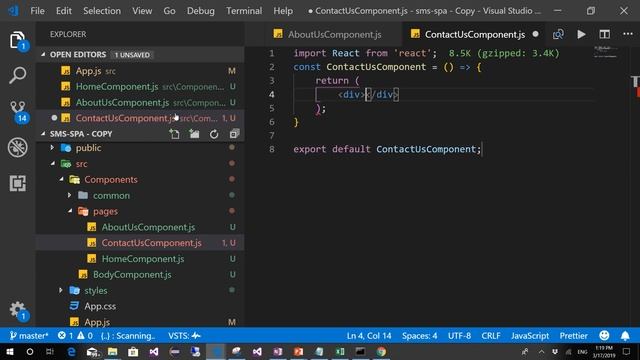This screenshot has width=640, height=360.
Task: Open App.css in the explorer tree
Action: (140, 306)
